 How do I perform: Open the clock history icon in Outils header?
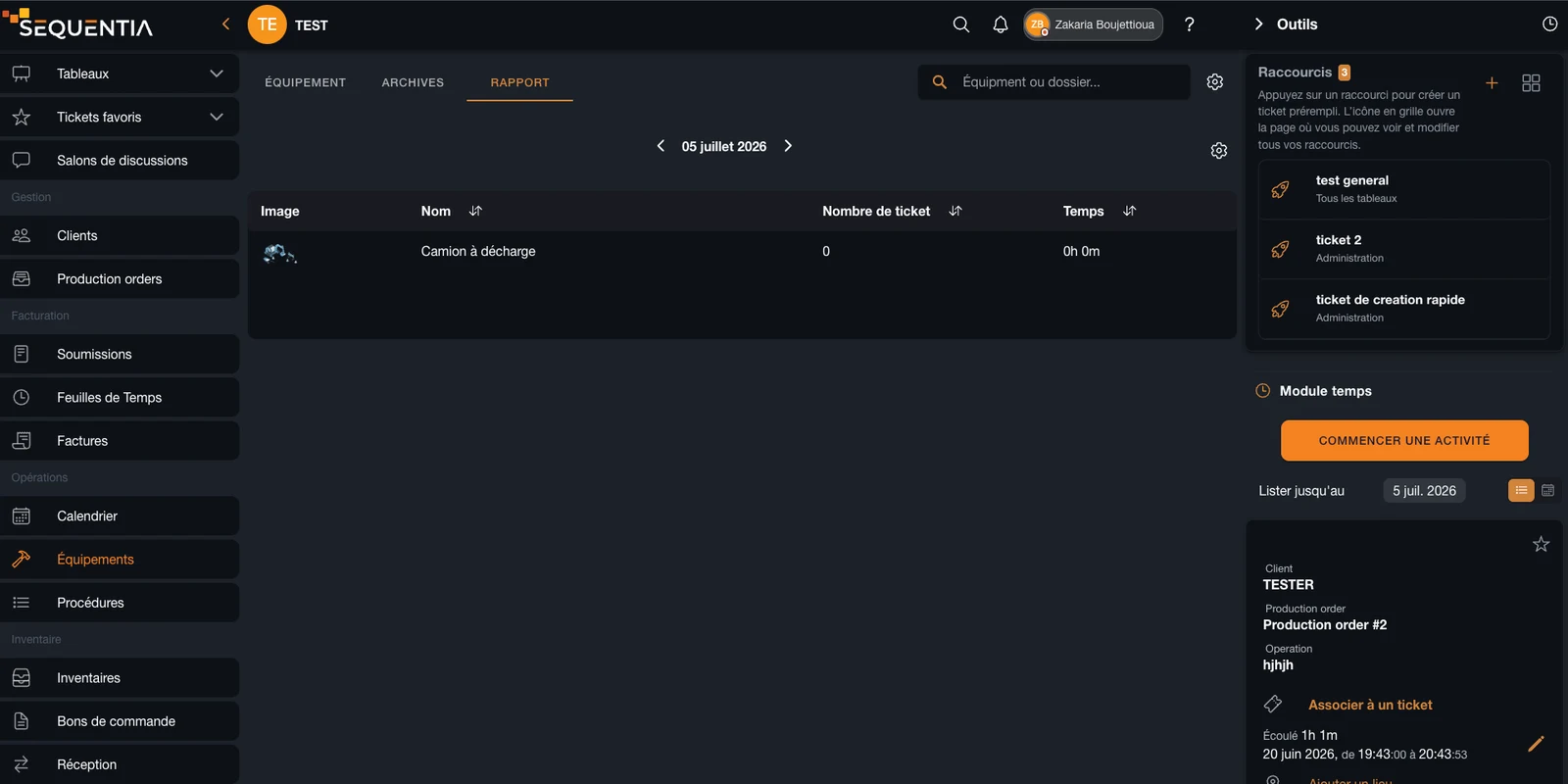pos(1549,24)
